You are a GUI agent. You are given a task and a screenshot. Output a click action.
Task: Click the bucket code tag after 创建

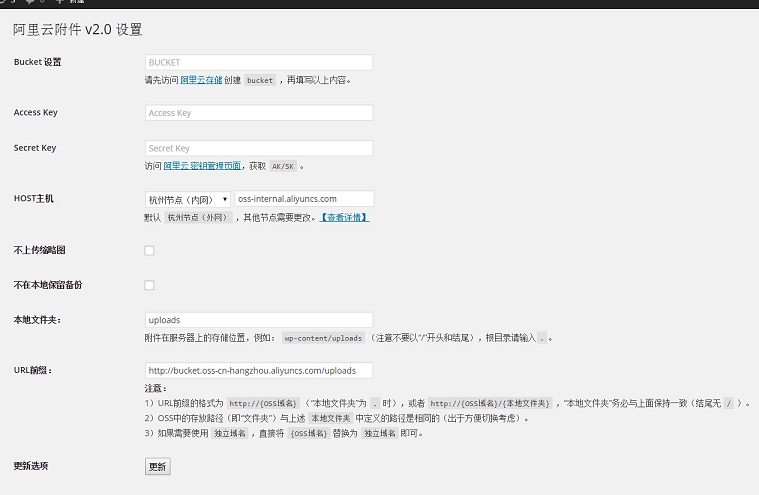260,80
